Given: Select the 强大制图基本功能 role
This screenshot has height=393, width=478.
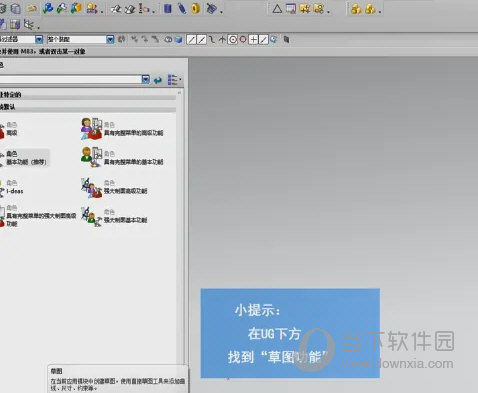Looking at the screenshot, I should point(114,216).
